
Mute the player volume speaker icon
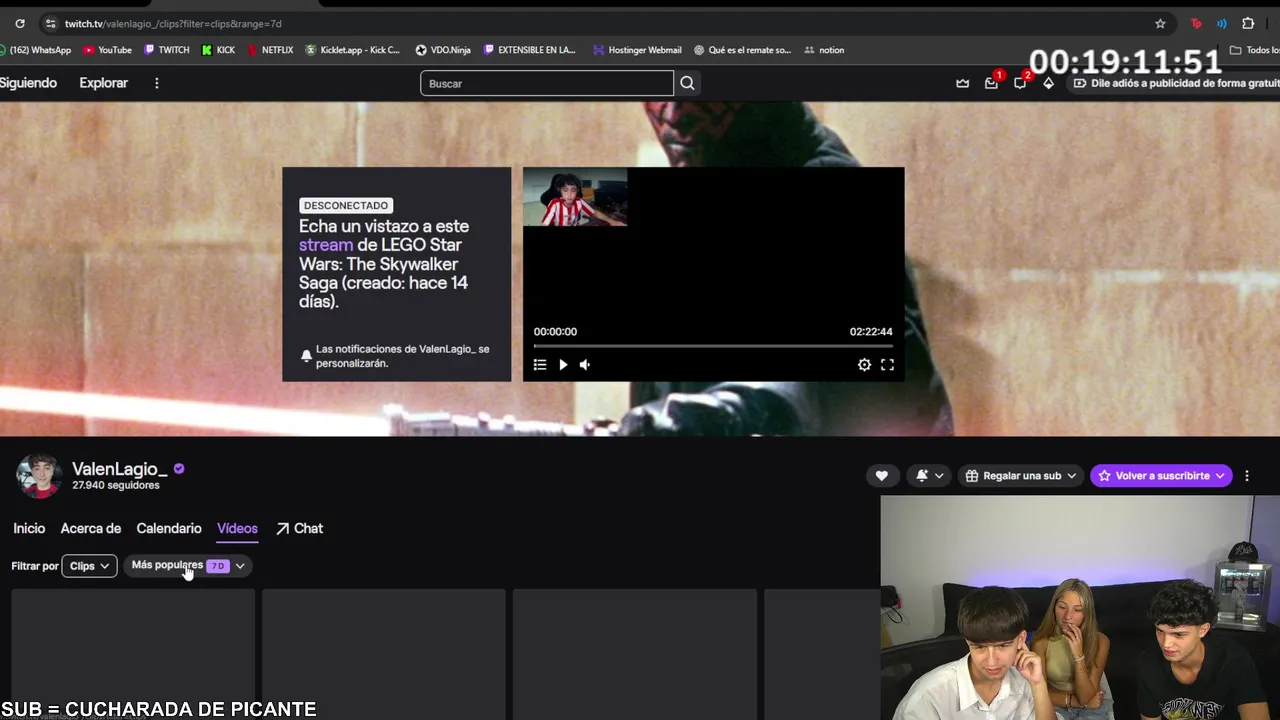pos(585,365)
